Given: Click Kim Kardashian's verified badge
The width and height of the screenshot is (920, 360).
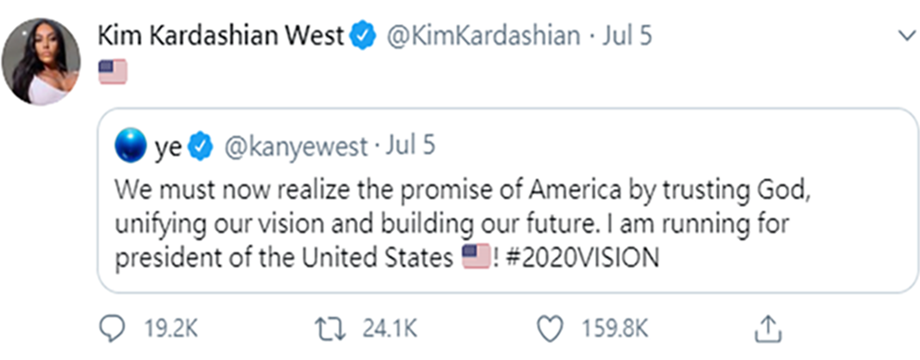Looking at the screenshot, I should tap(363, 37).
